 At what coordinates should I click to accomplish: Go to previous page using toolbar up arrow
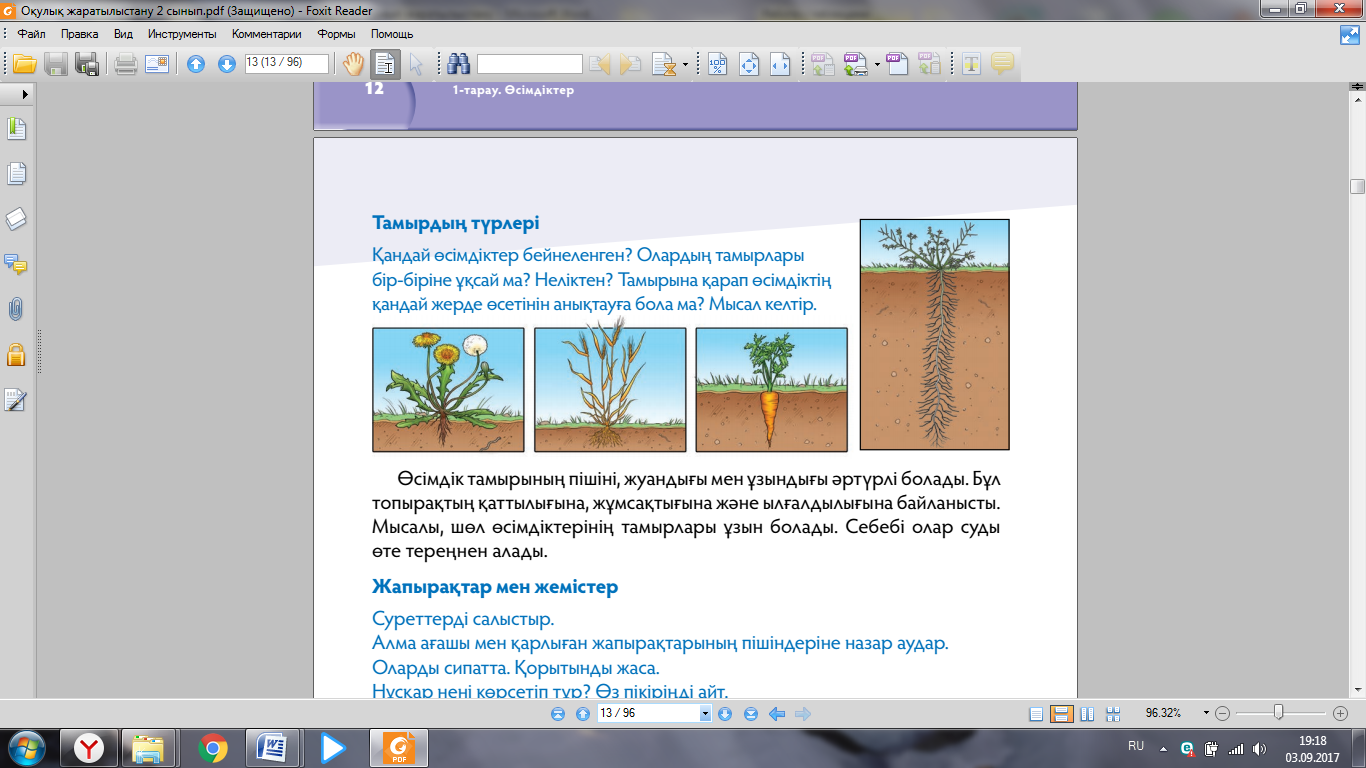point(196,64)
